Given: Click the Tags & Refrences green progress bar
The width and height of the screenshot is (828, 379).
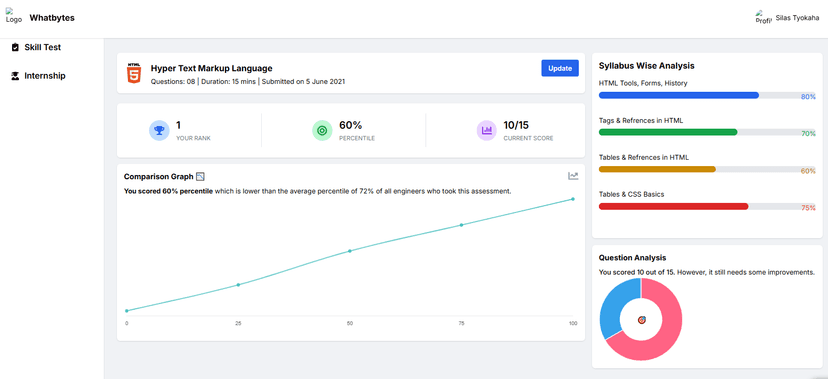Looking at the screenshot, I should coord(668,132).
